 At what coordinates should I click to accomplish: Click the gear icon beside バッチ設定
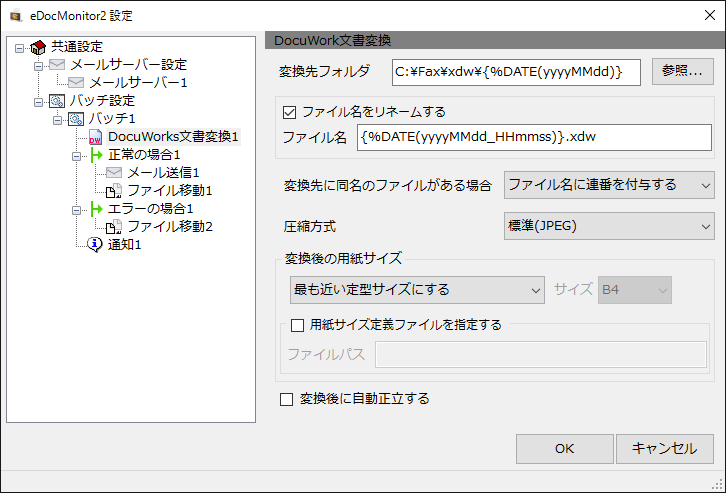coord(57,100)
